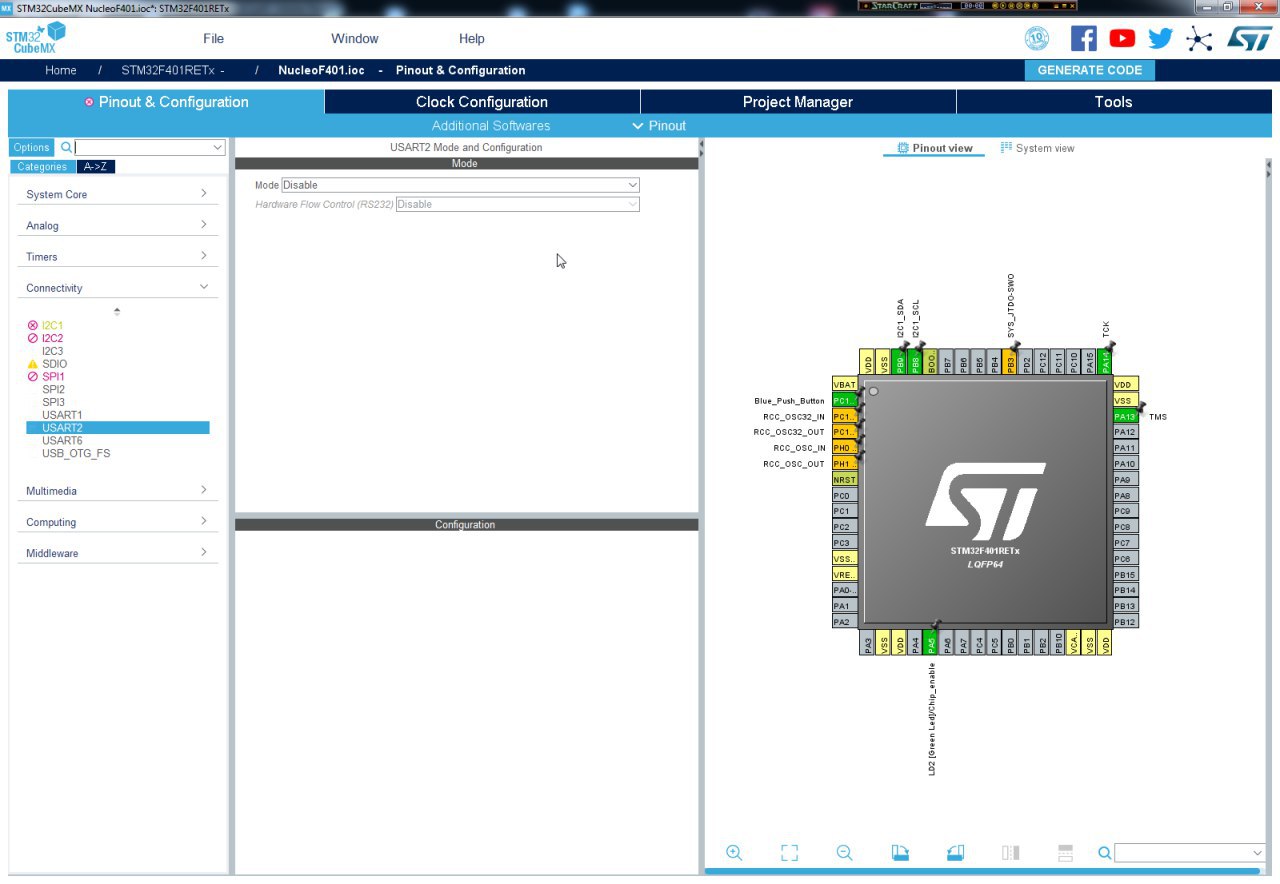Expand the Timers category
The width and height of the screenshot is (1280, 884).
coord(117,256)
